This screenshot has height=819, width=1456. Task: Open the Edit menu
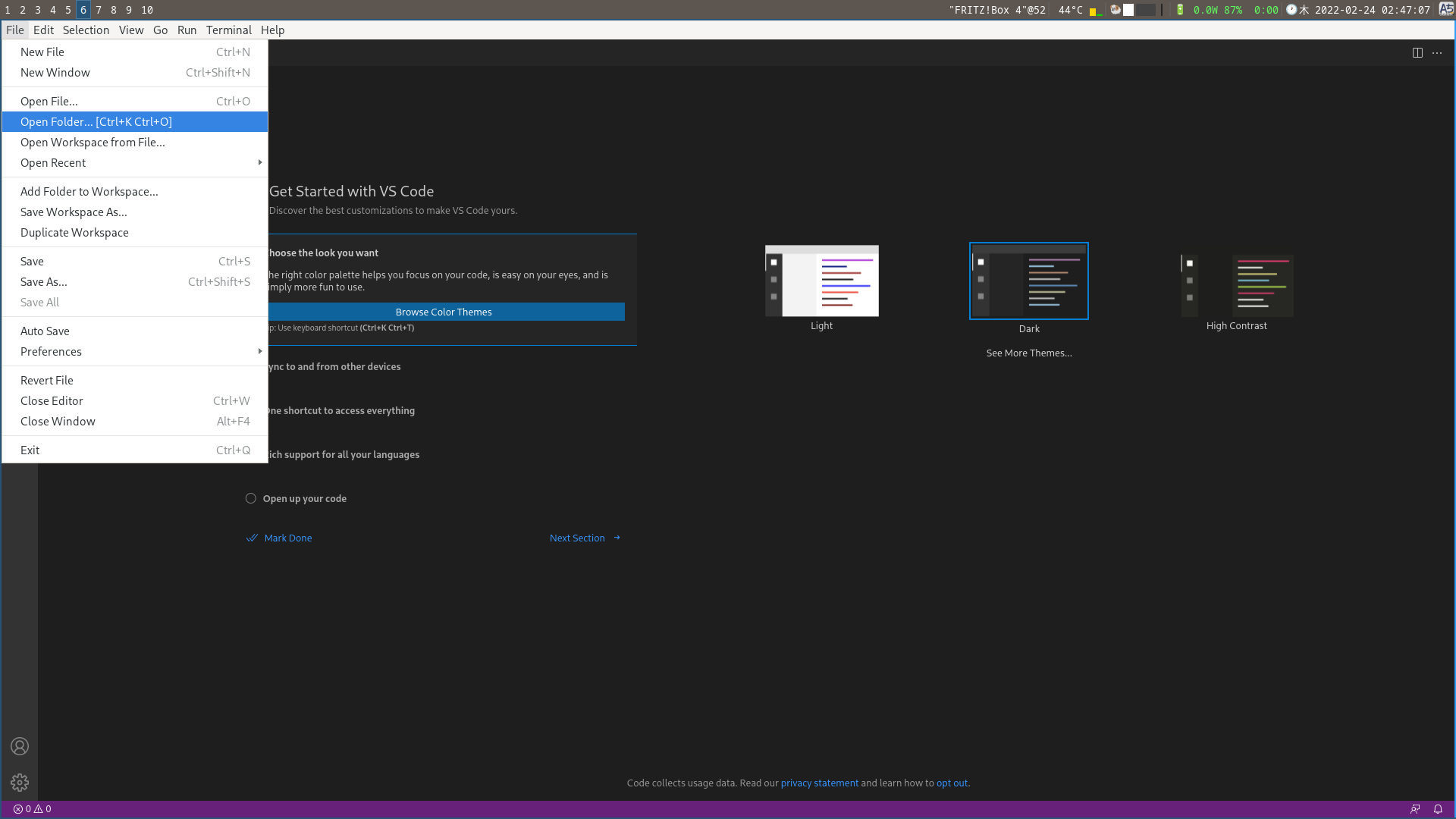tap(43, 30)
